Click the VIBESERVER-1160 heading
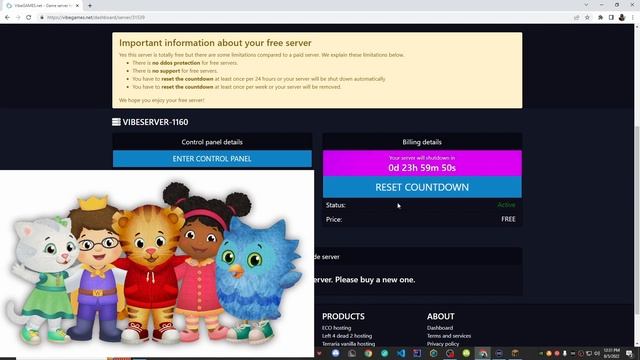Image resolution: width=640 pixels, height=360 pixels. 155,122
